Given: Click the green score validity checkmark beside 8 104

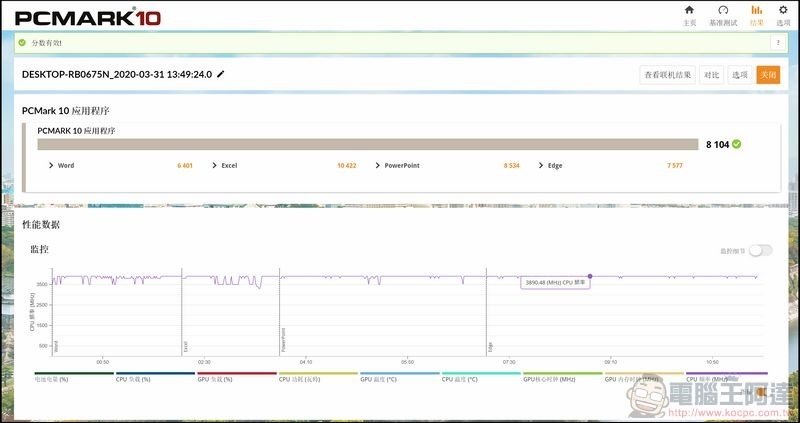Looking at the screenshot, I should [737, 144].
